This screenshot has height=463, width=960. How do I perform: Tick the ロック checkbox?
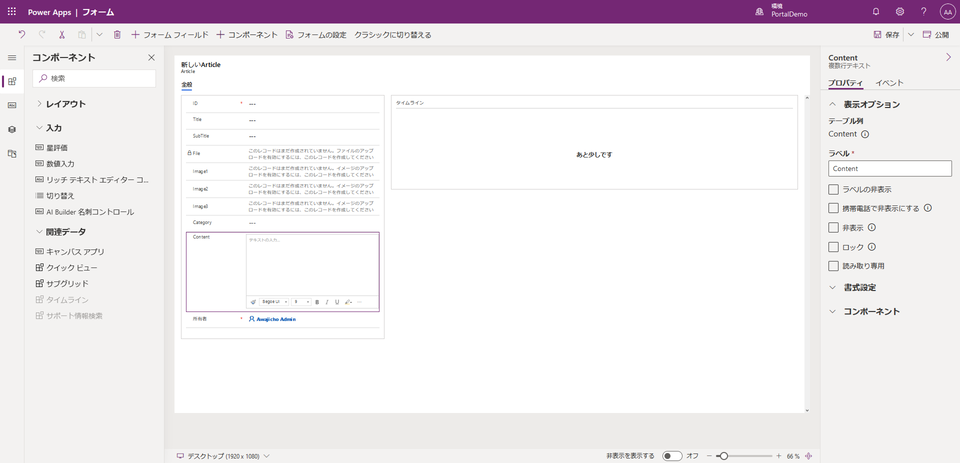[x=834, y=247]
